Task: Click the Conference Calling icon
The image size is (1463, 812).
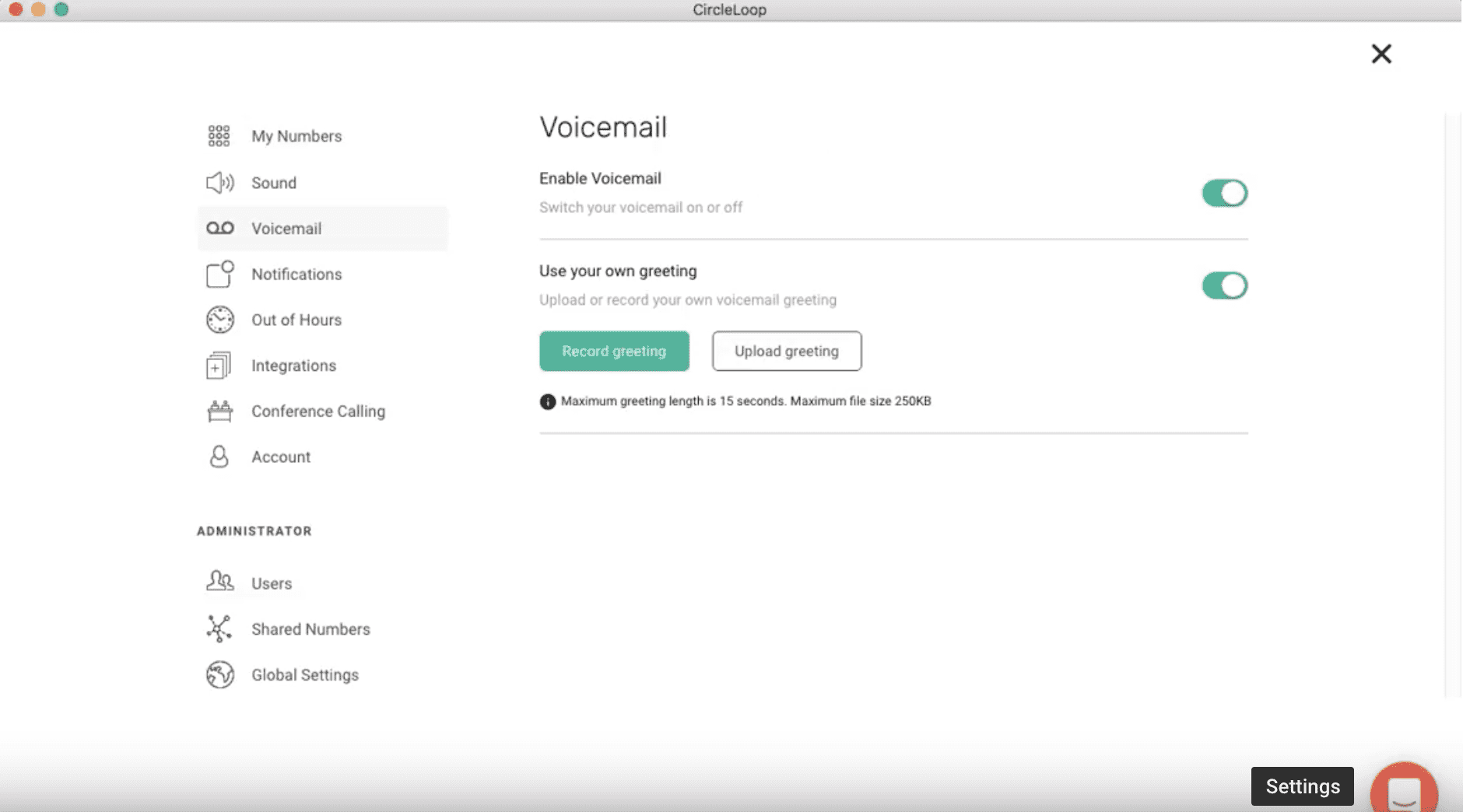Action: click(x=219, y=411)
